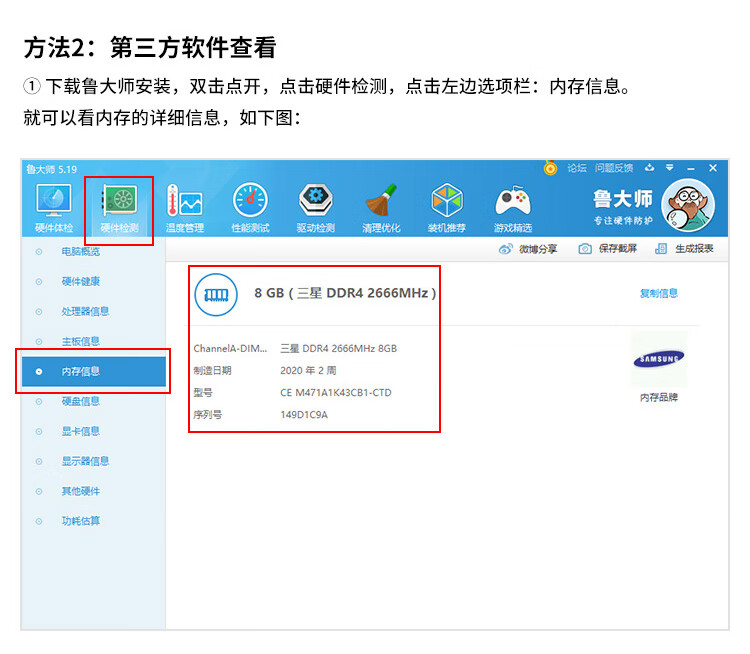The width and height of the screenshot is (750, 654).
Task: Click the download arrow icon in title bar
Action: point(649,167)
